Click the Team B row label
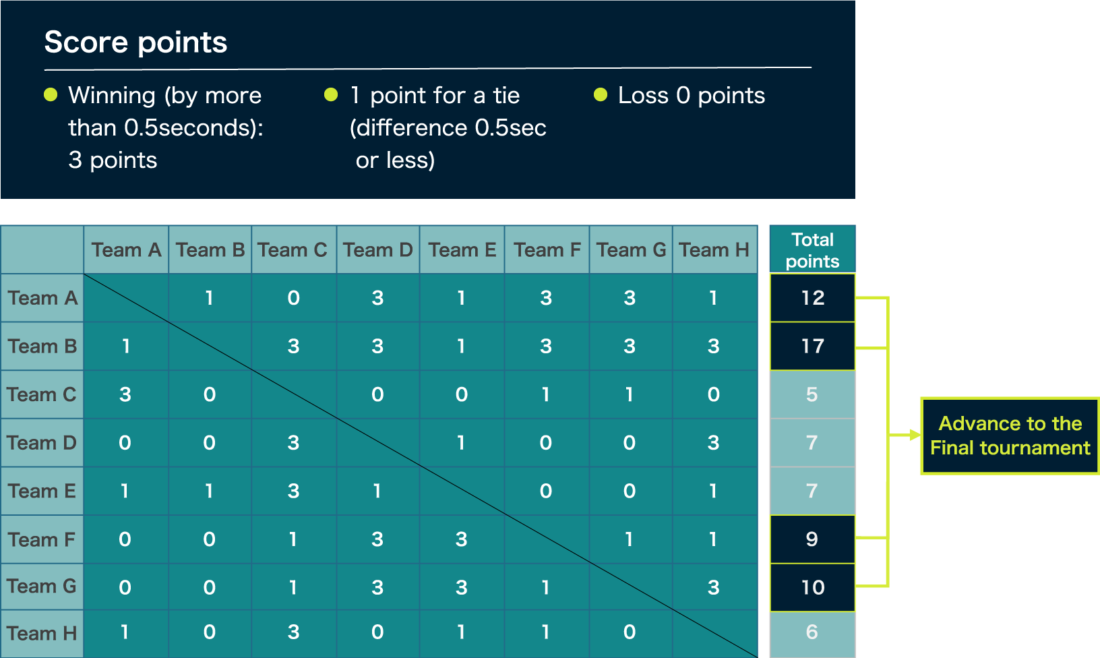 pos(42,346)
